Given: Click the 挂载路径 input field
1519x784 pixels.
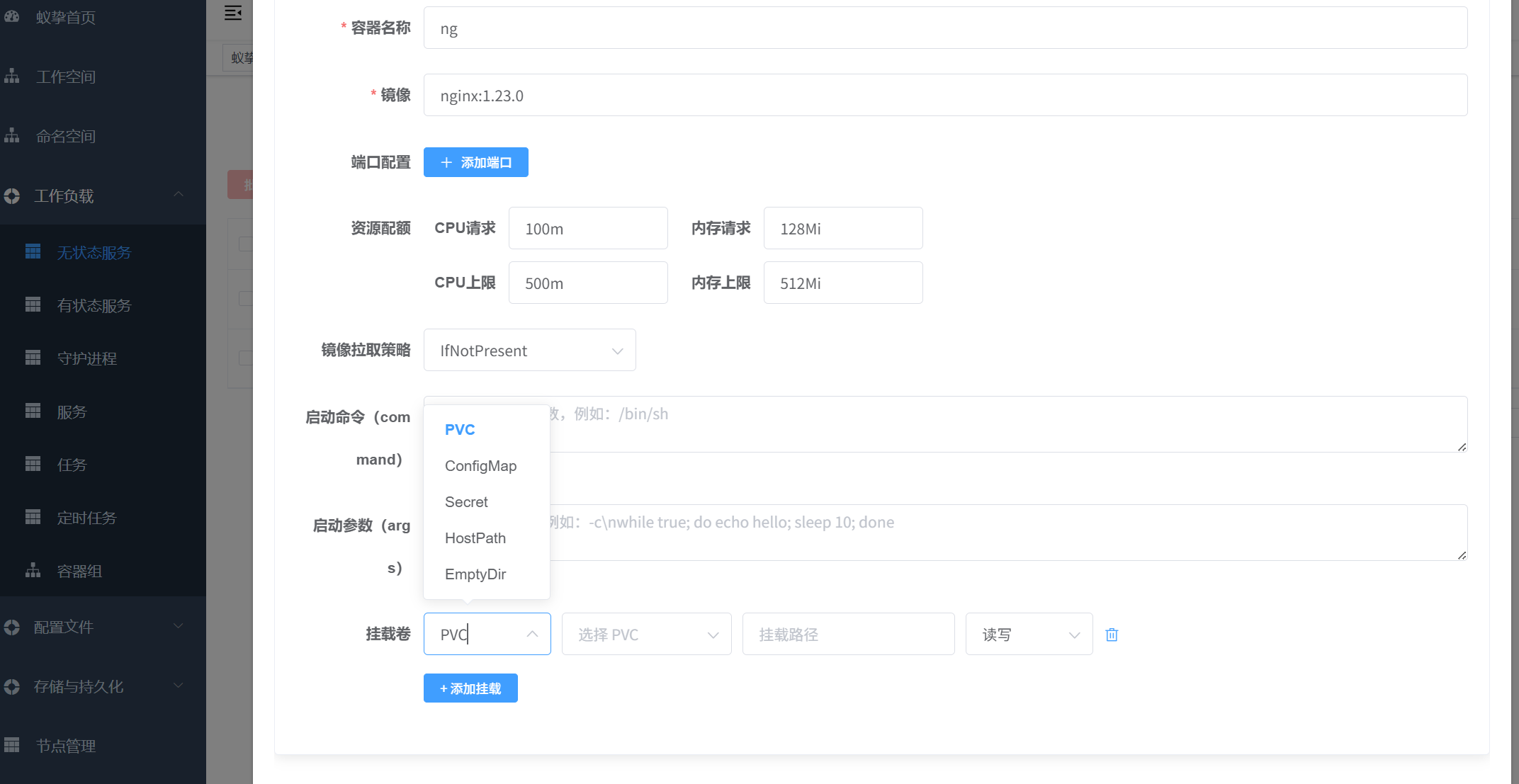Looking at the screenshot, I should 848,635.
